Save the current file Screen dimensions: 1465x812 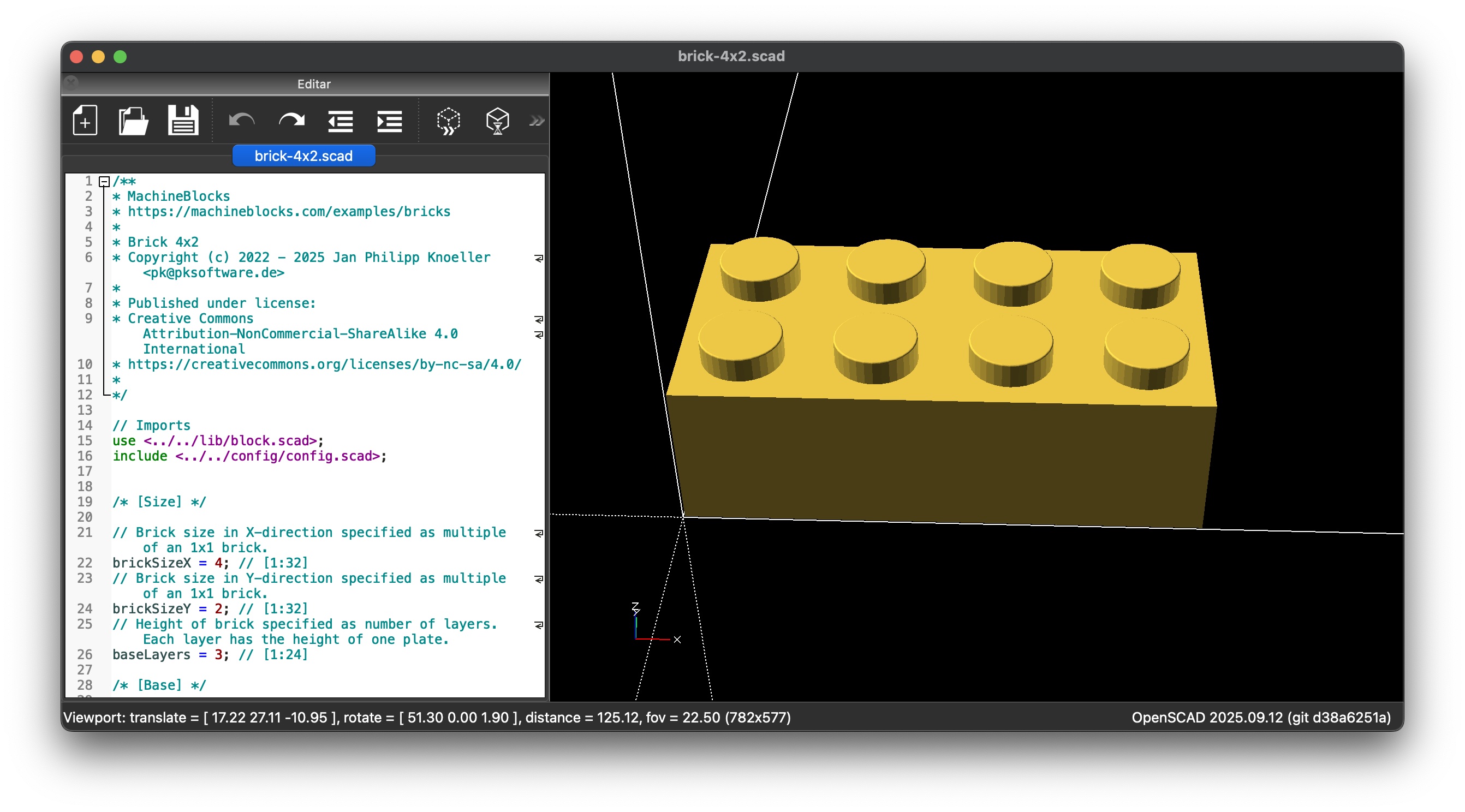(x=184, y=120)
